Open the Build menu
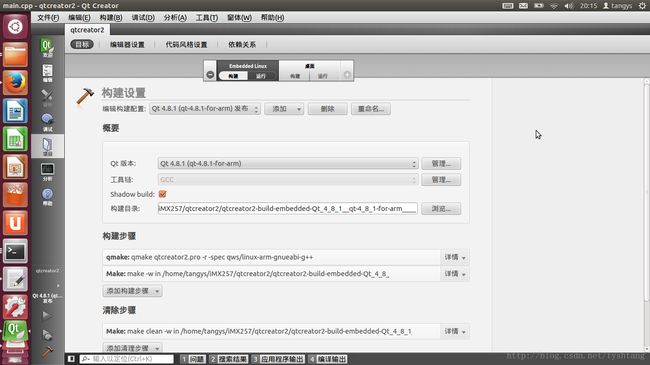The image size is (650, 365). tap(111, 17)
